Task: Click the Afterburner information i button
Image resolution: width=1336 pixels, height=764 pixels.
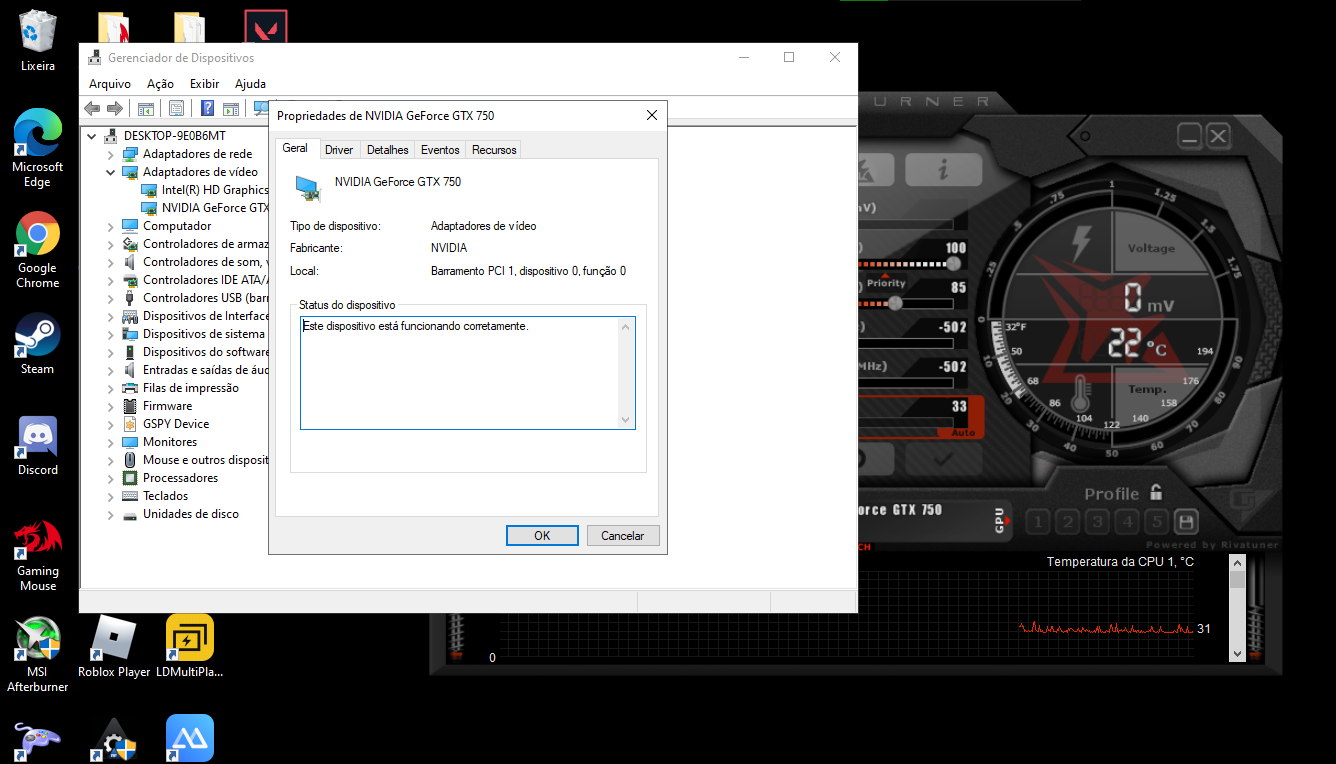Action: pos(943,170)
